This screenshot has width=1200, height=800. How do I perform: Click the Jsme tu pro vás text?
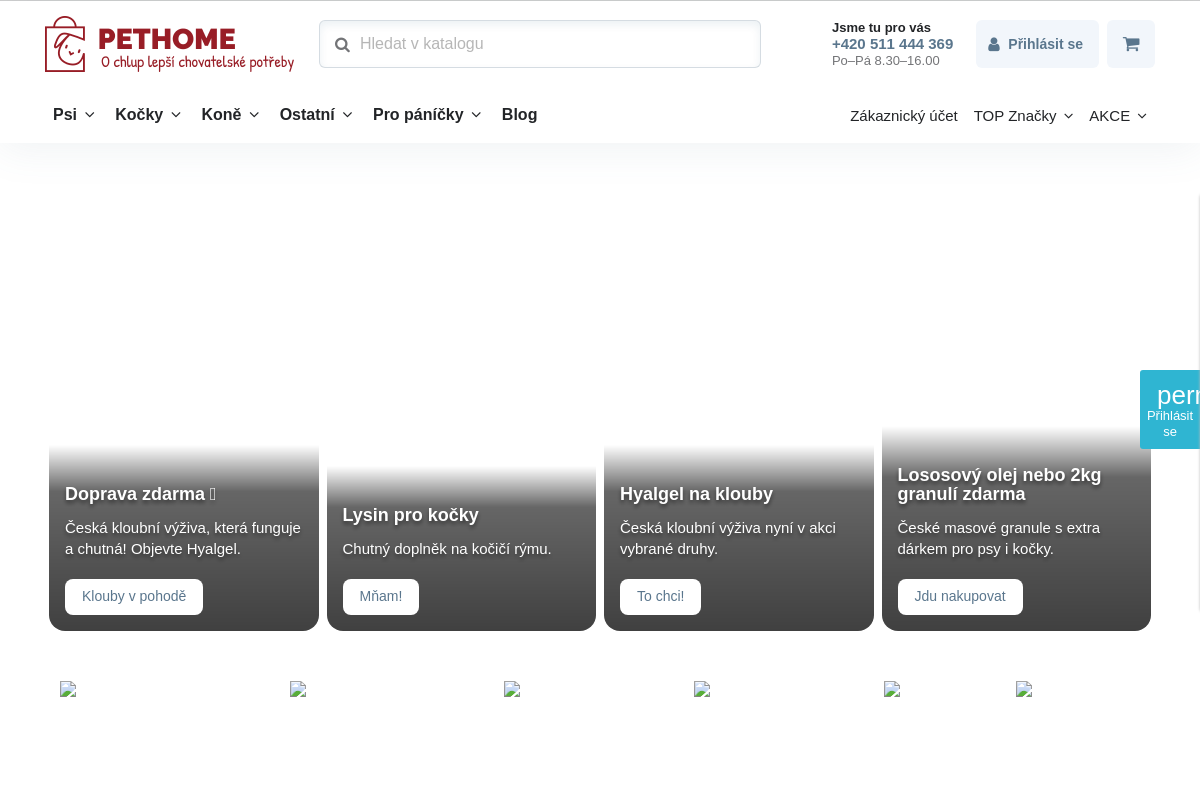(881, 28)
